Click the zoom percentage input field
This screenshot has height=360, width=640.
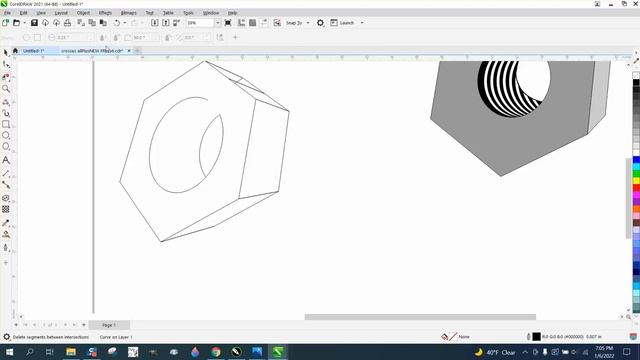(x=200, y=23)
